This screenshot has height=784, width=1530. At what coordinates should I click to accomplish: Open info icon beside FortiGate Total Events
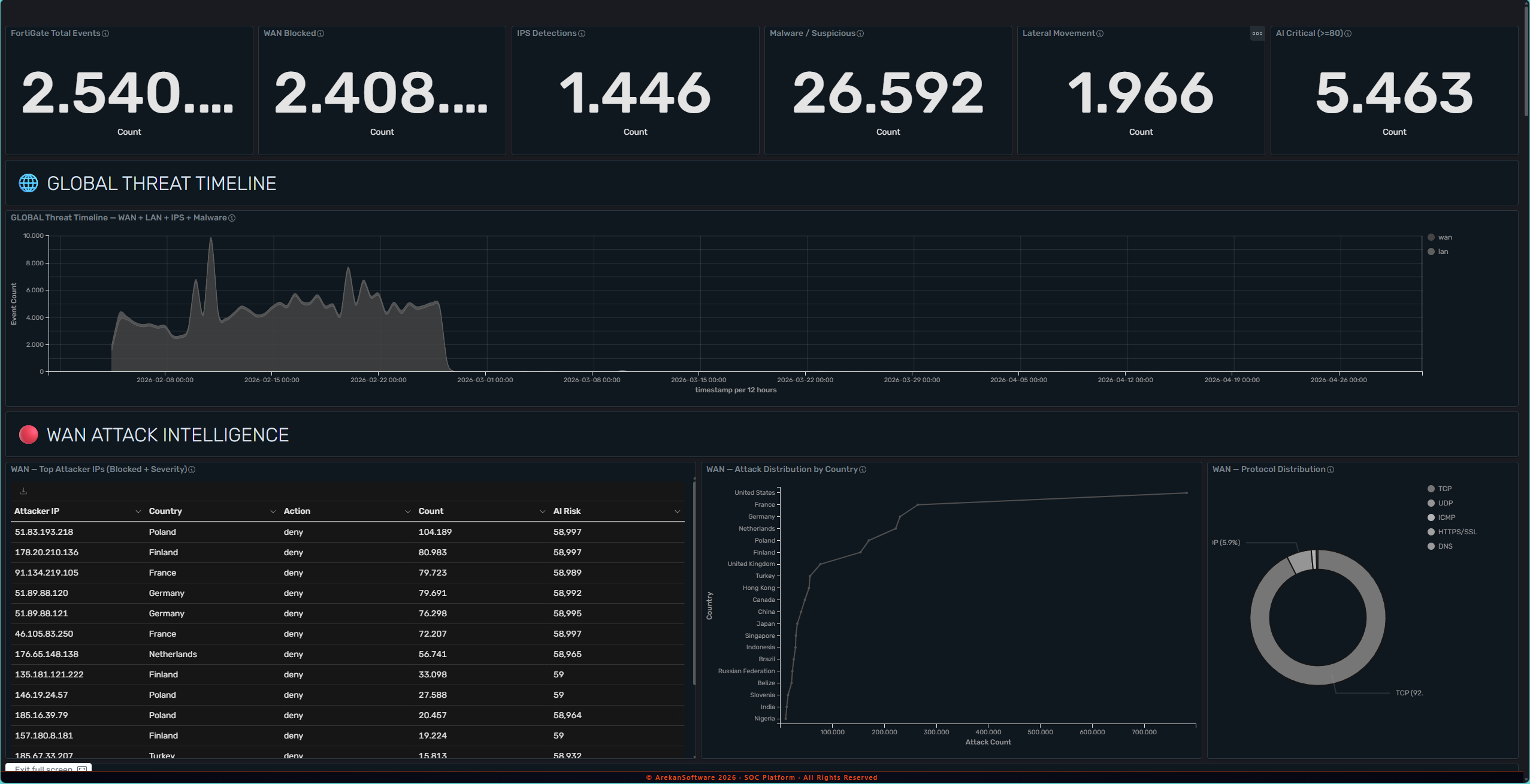click(105, 34)
